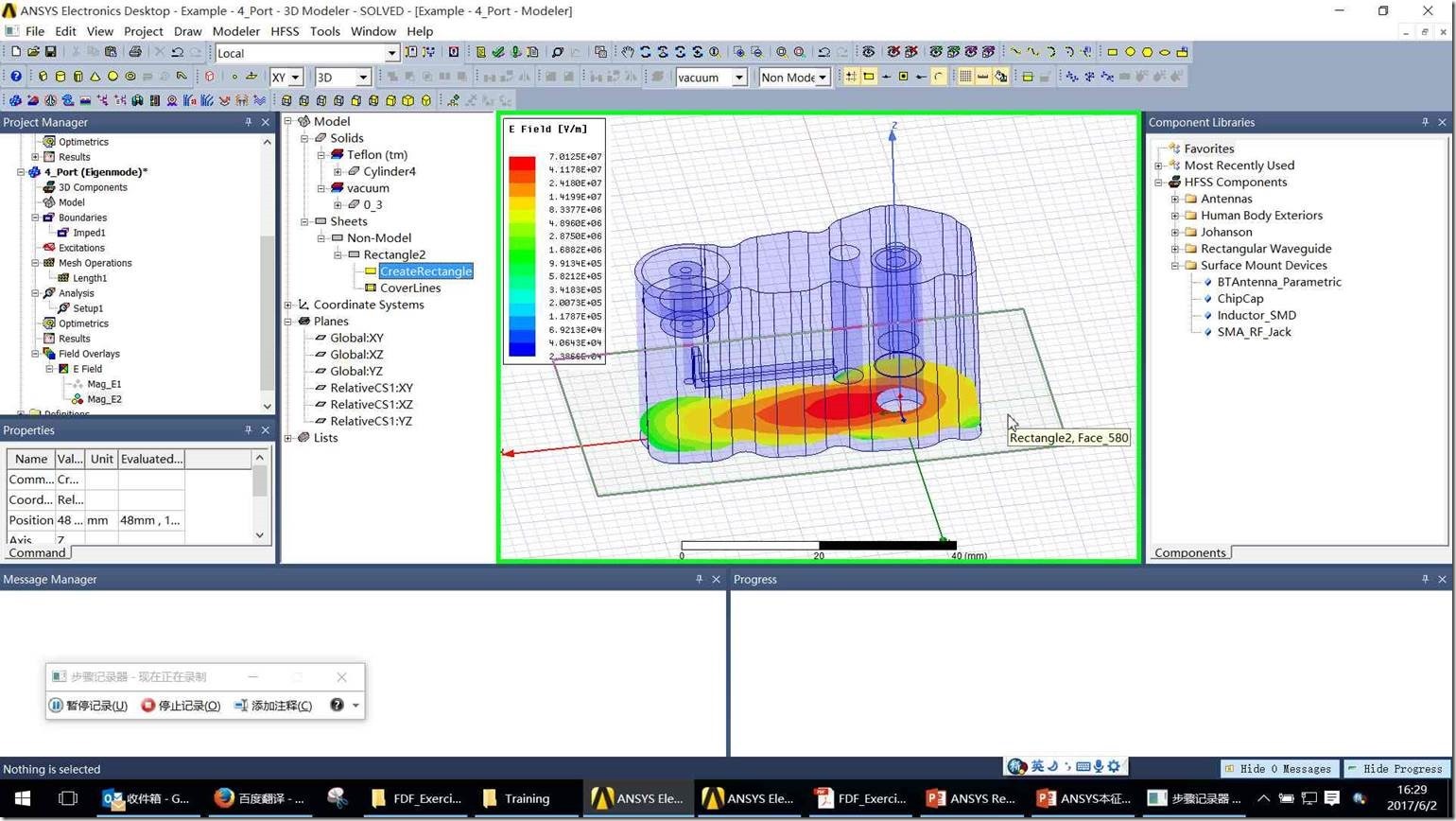Open the Tools menu
This screenshot has height=821, width=1456.
(x=324, y=31)
